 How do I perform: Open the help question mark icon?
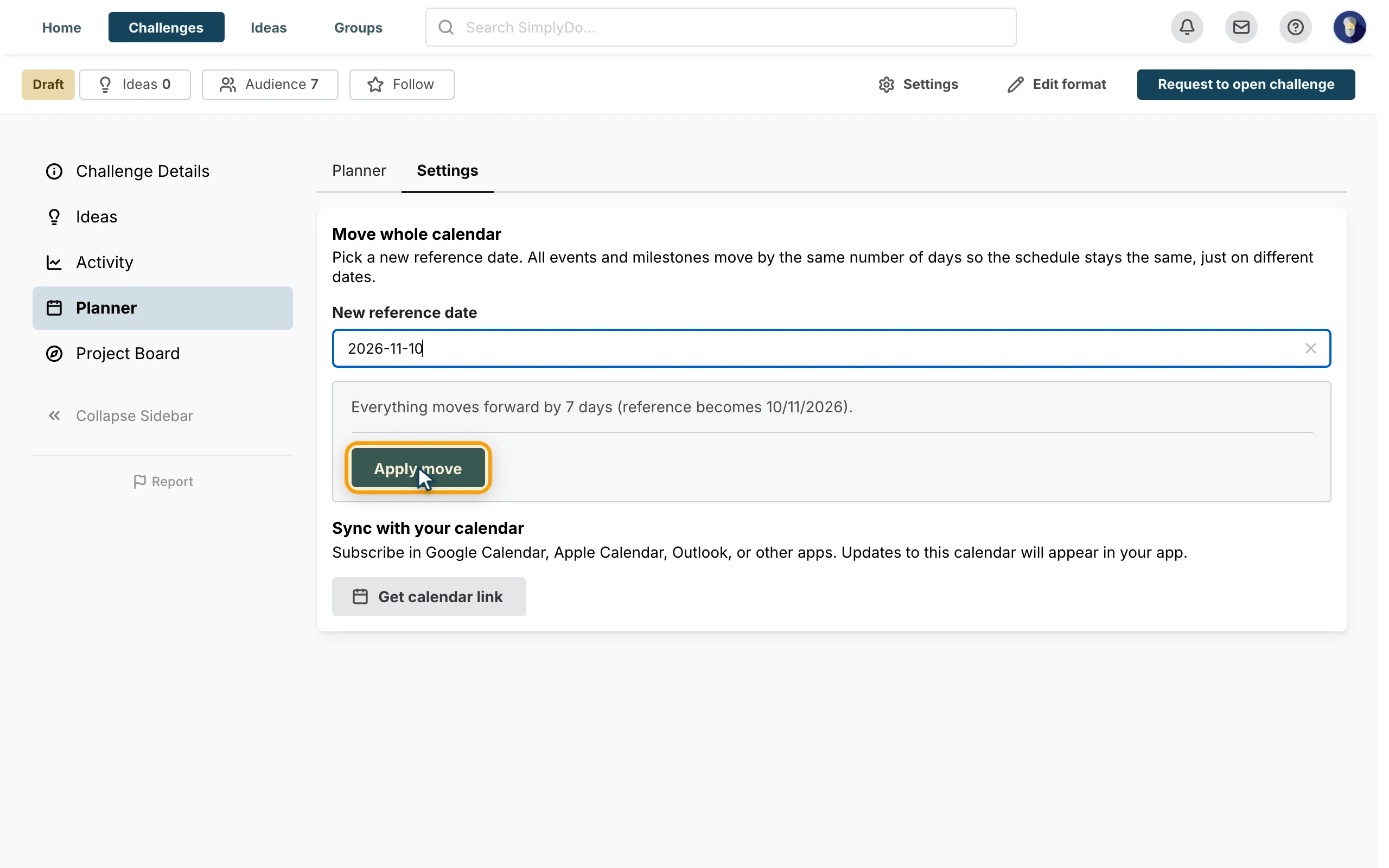1296,27
